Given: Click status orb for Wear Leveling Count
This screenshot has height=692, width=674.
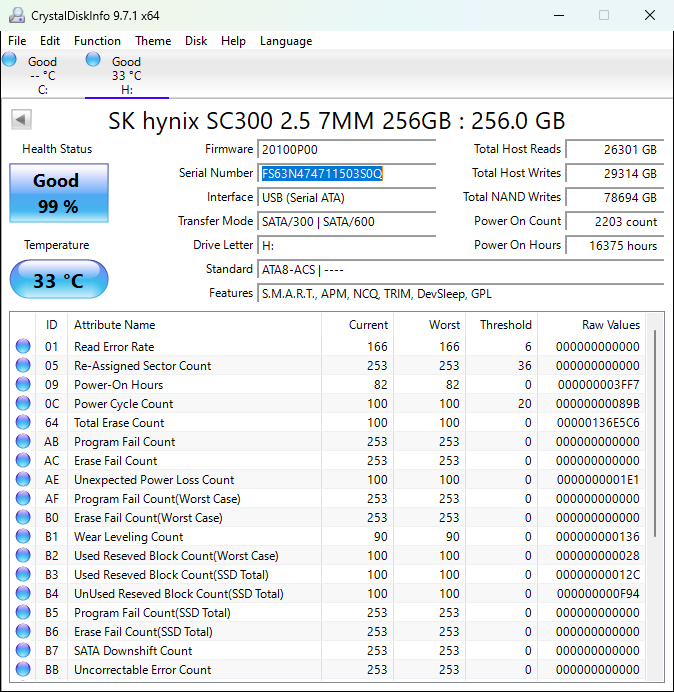Looking at the screenshot, I should pos(23,536).
